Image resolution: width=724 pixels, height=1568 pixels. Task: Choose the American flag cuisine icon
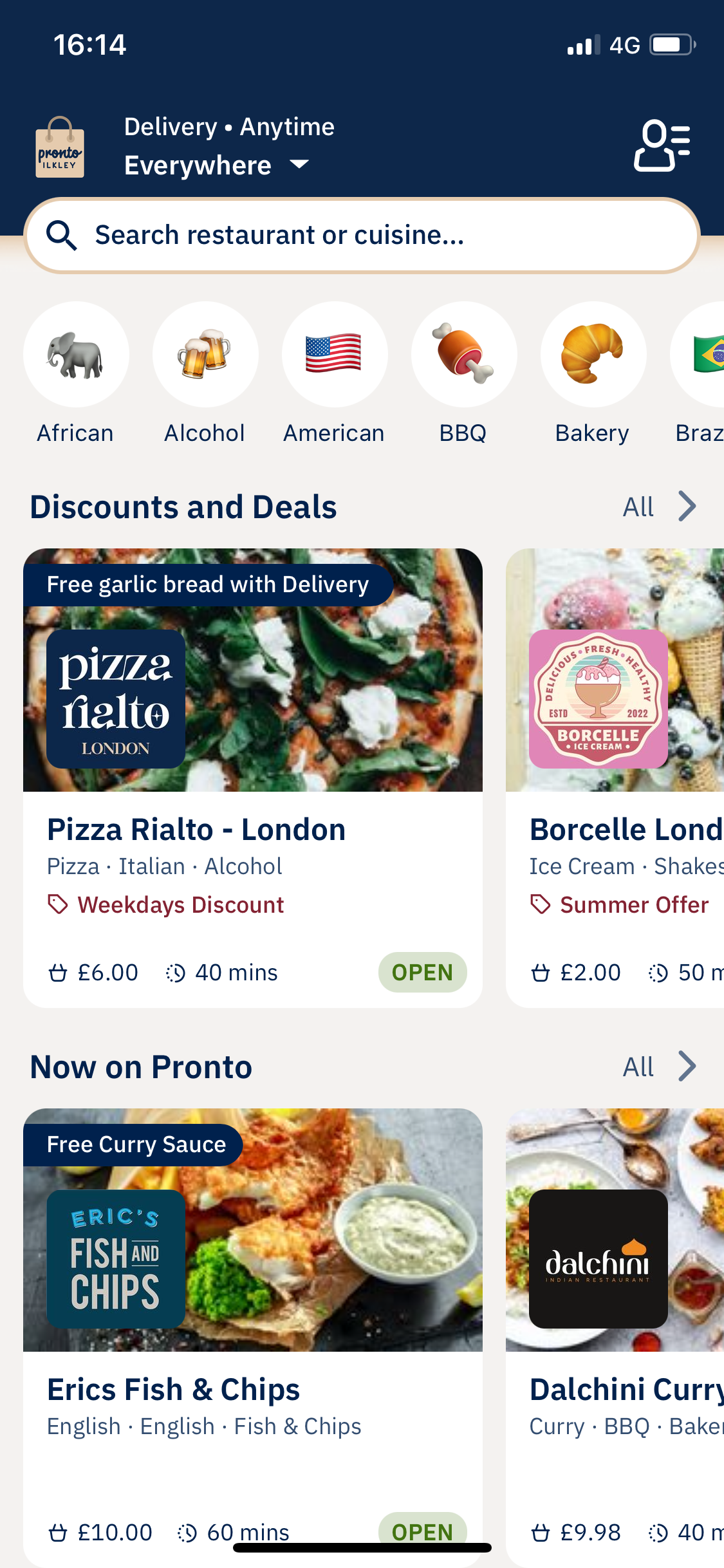(x=335, y=355)
